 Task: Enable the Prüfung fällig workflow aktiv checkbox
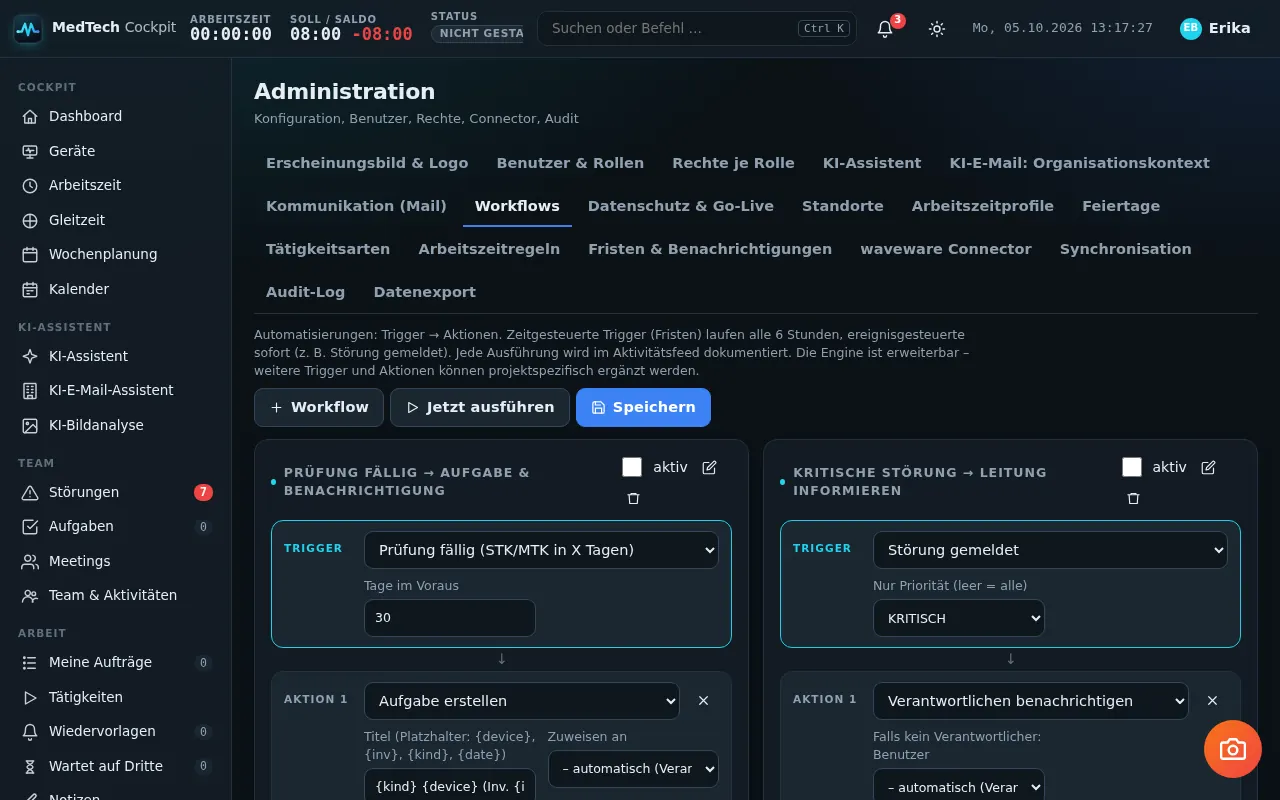(632, 467)
